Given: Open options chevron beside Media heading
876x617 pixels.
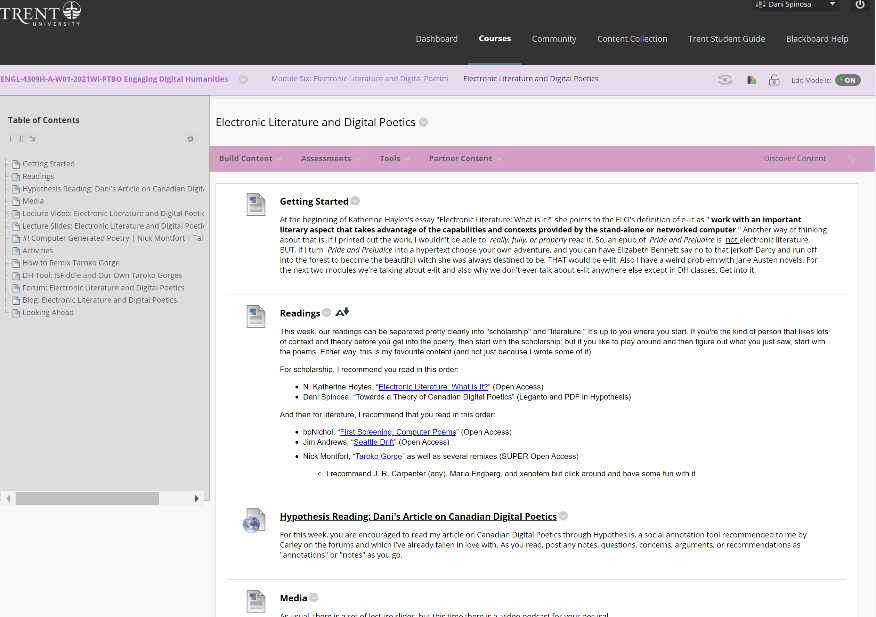Looking at the screenshot, I should click(314, 597).
